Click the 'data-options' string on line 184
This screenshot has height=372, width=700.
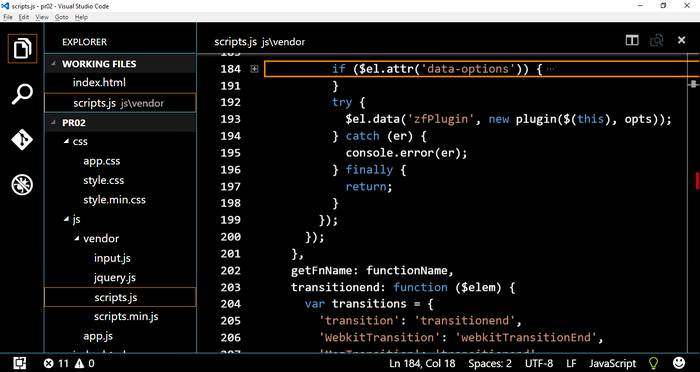click(468, 69)
